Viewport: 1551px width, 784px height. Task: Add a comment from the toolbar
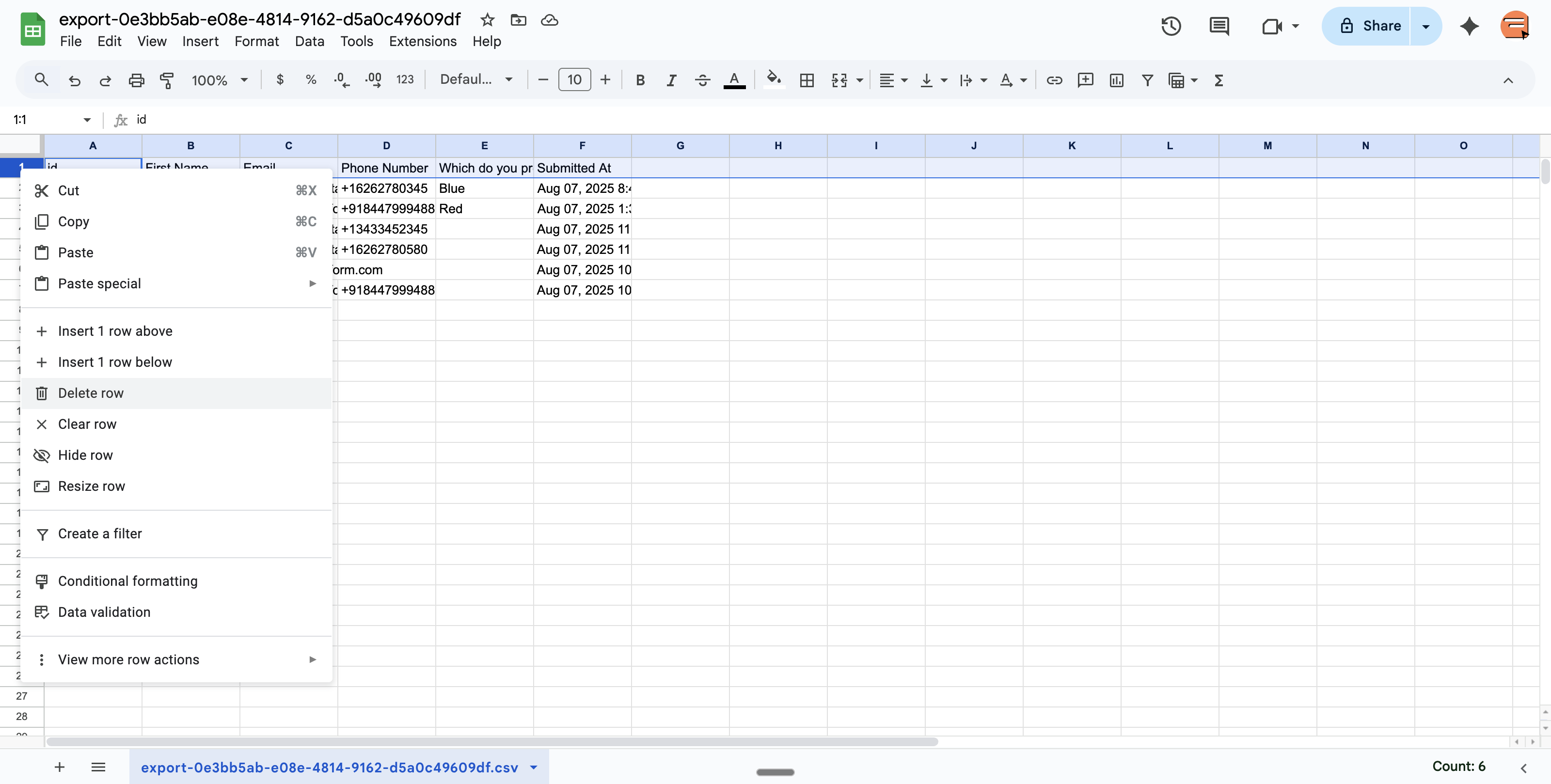1085,80
